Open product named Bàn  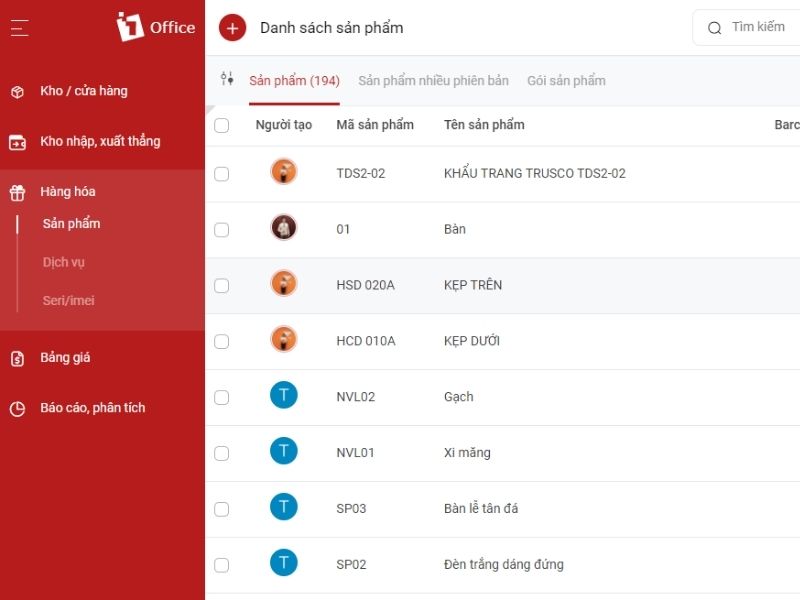coord(455,229)
